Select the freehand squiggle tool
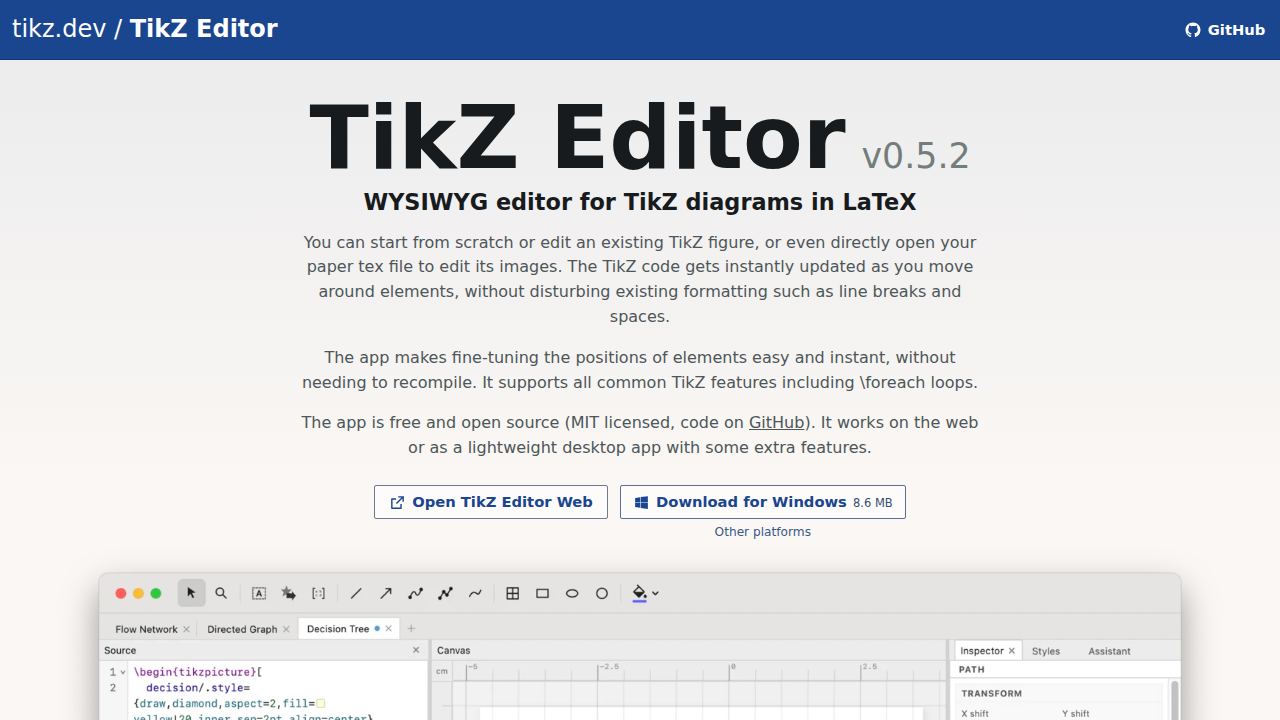Viewport: 1280px width, 720px height. (x=476, y=593)
